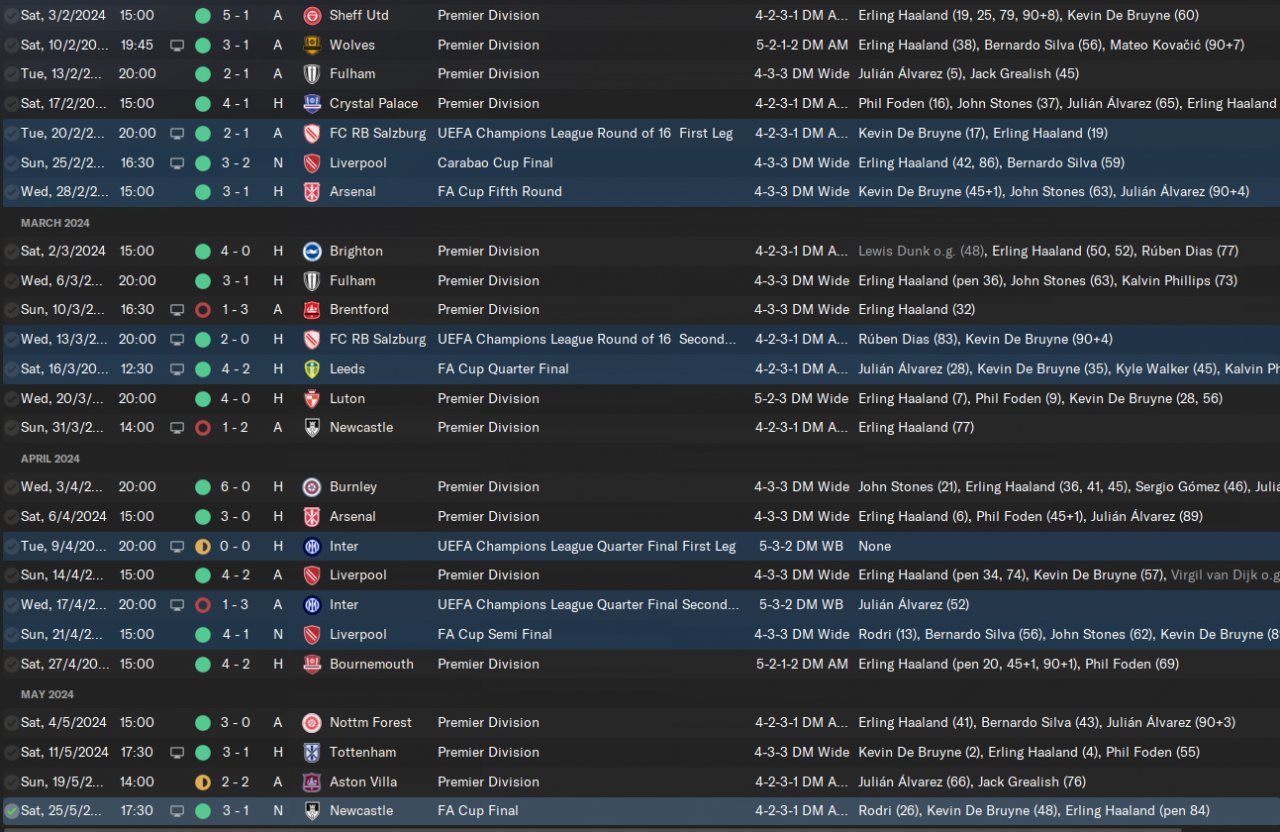
Task: Click the 5 - 1 score against Sheff Utd
Action: coord(235,16)
